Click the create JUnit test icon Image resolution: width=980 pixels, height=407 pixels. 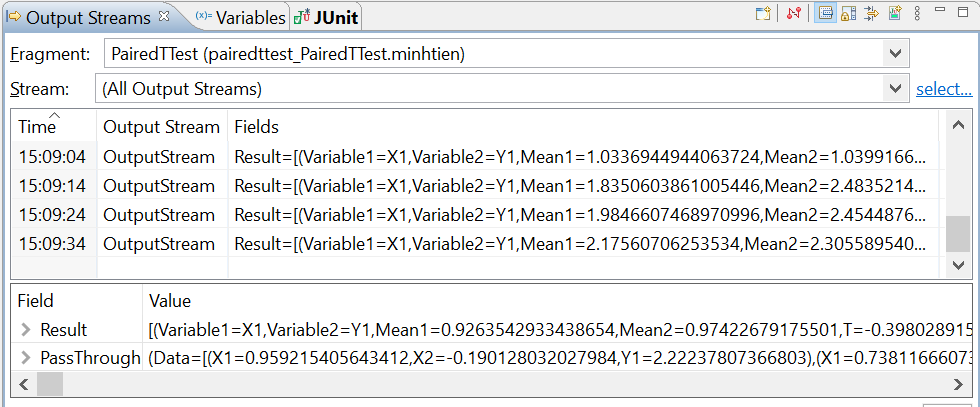pos(895,14)
